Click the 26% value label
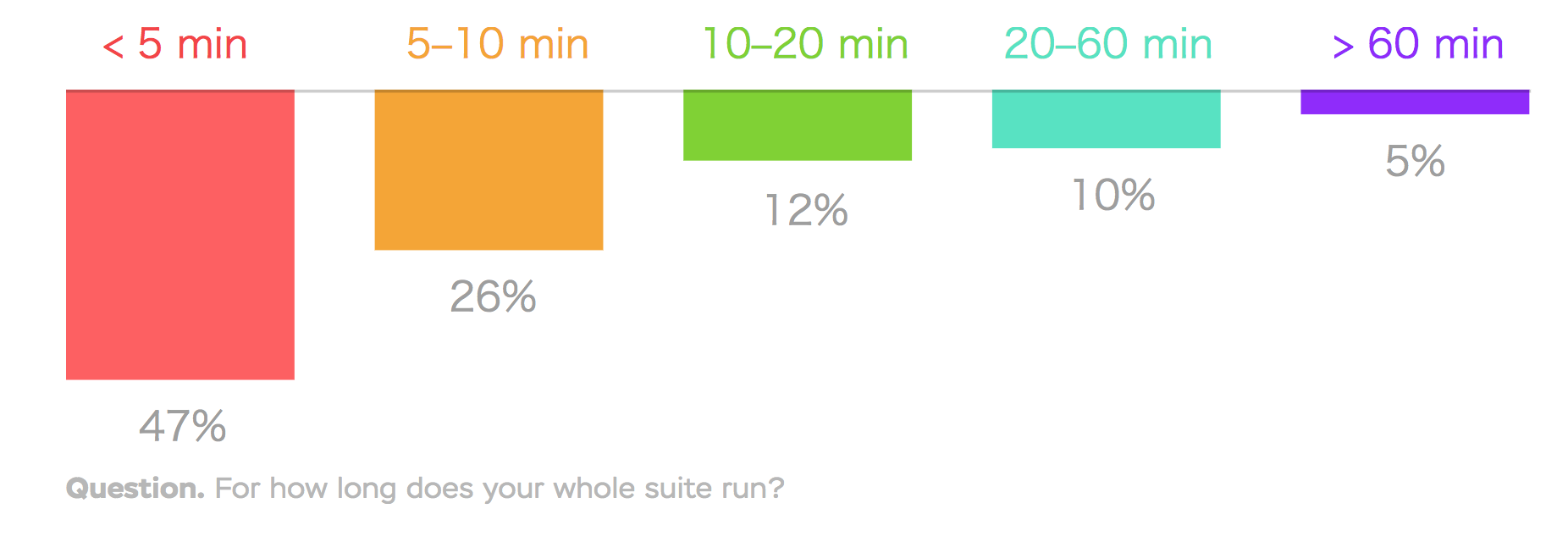Screen dimensions: 1568x542 point(493,296)
